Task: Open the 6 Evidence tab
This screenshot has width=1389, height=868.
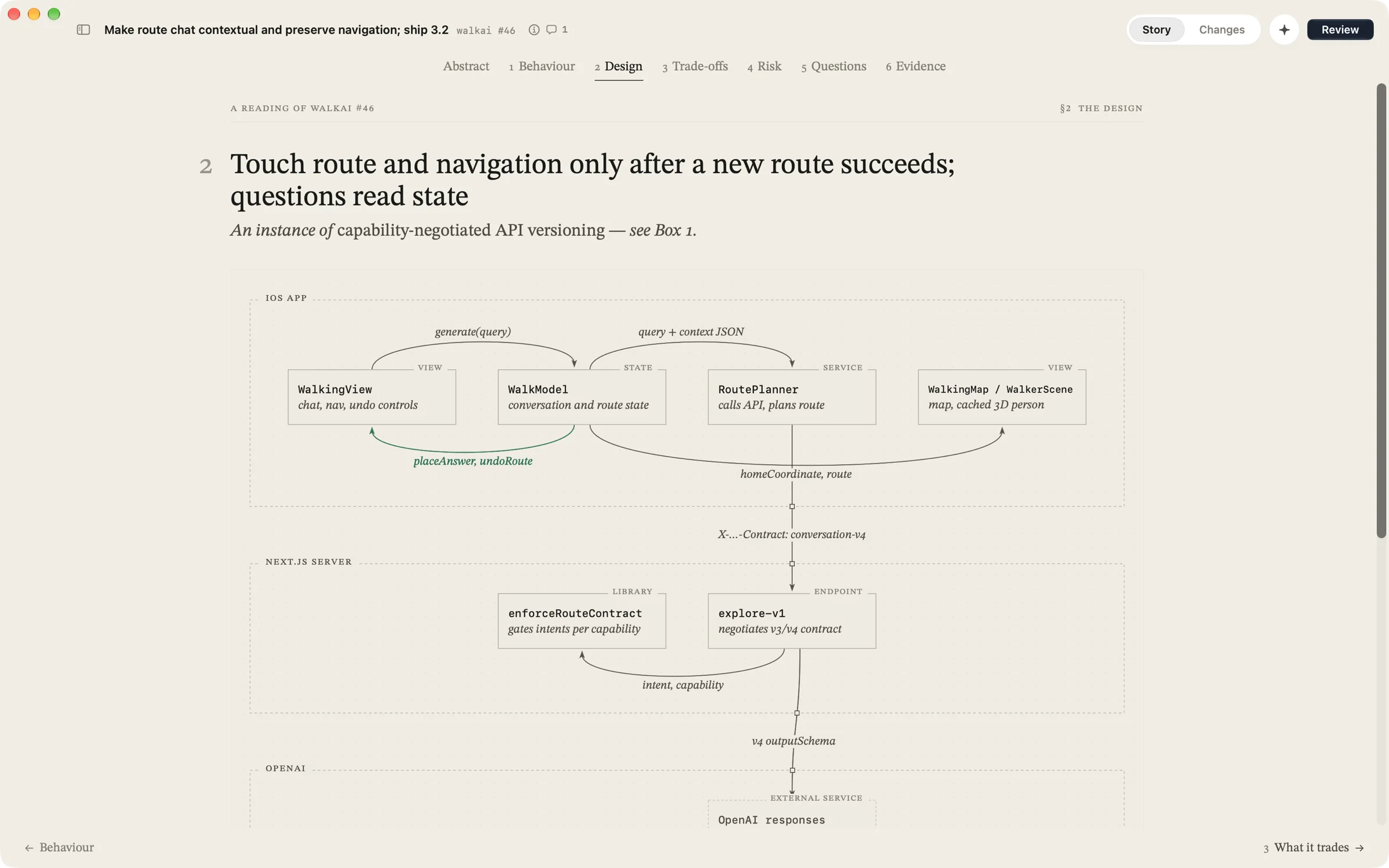Action: click(916, 67)
